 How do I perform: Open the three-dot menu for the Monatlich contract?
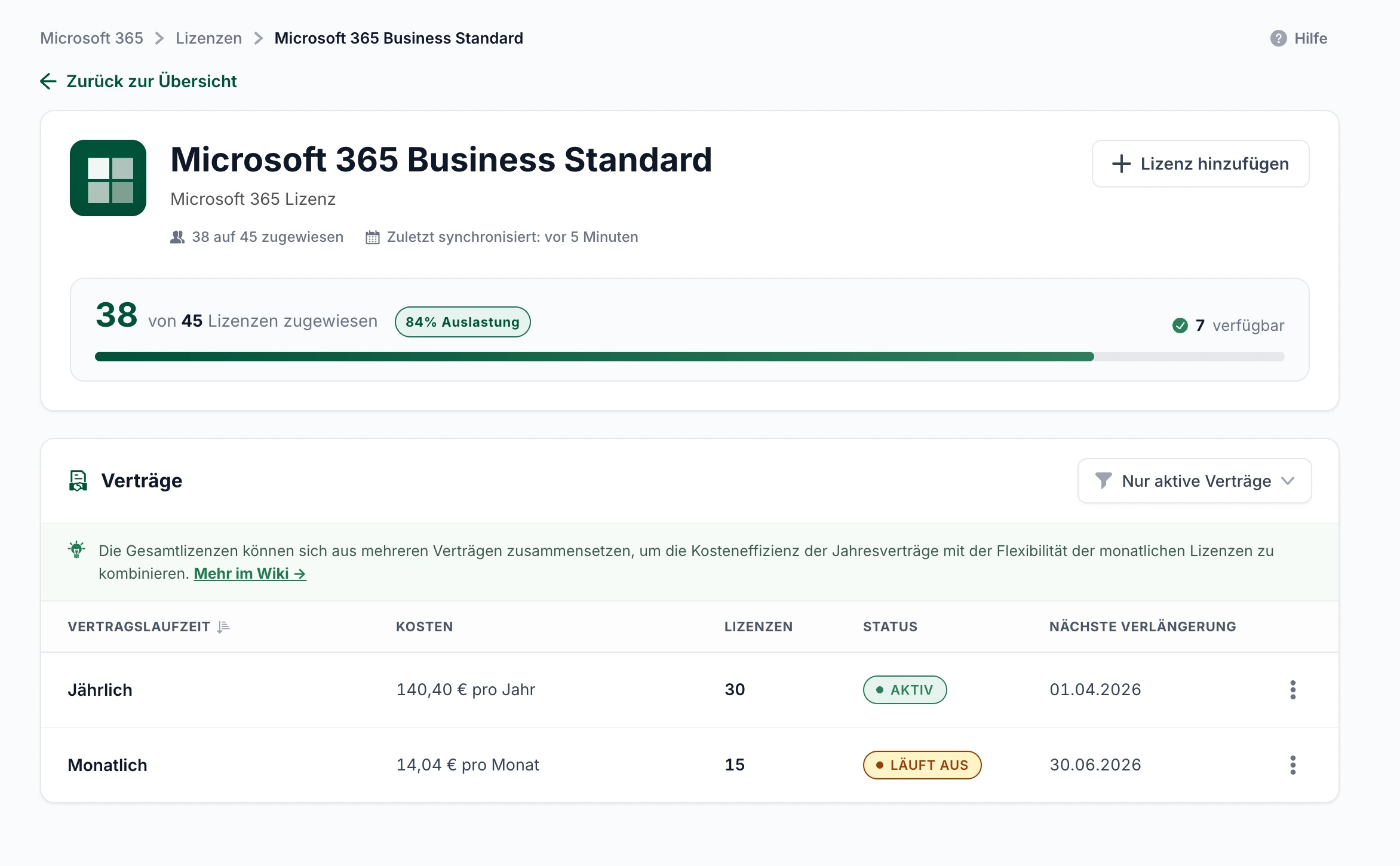click(1293, 765)
